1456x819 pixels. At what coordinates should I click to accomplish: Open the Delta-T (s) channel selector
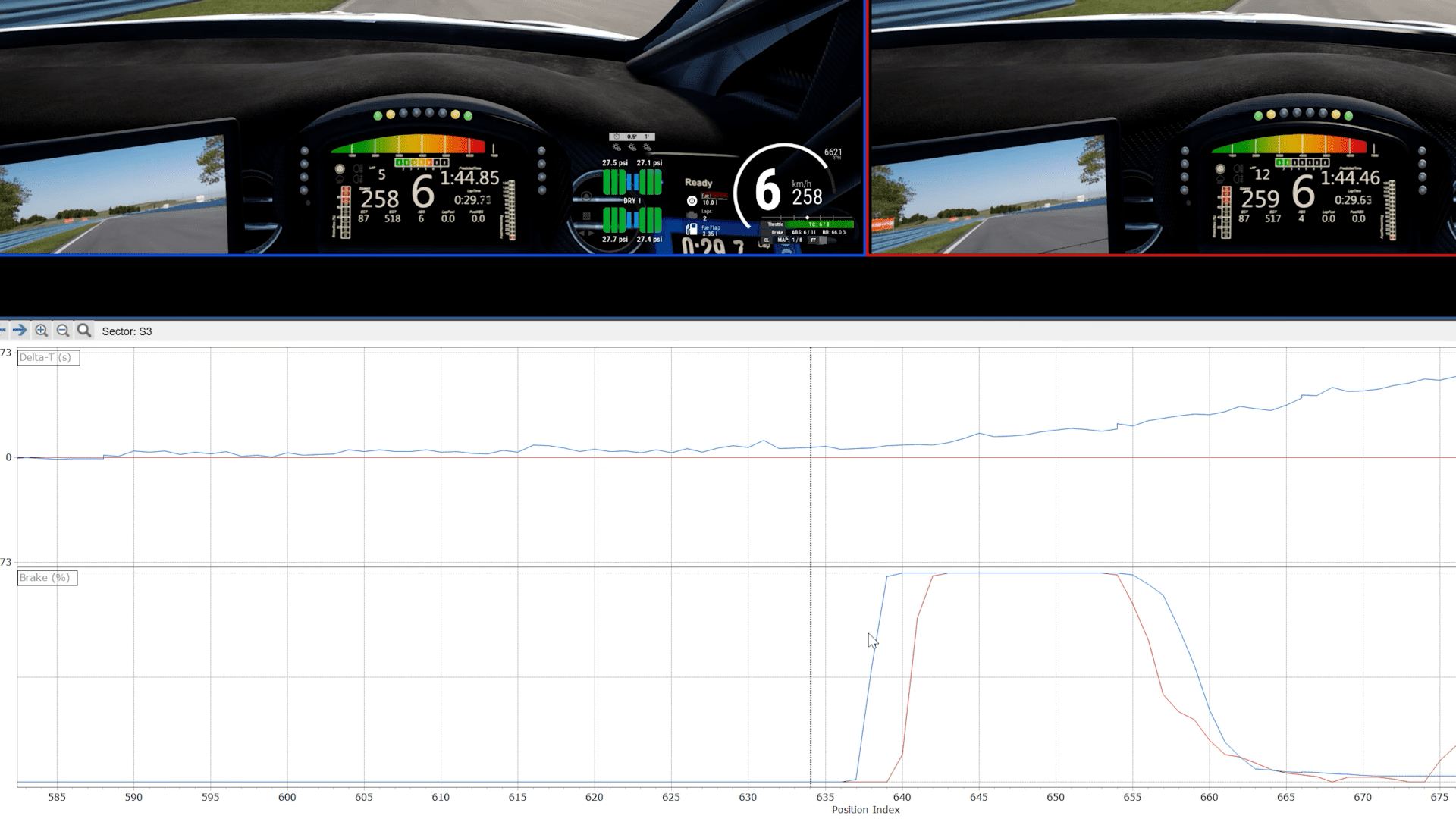(47, 357)
